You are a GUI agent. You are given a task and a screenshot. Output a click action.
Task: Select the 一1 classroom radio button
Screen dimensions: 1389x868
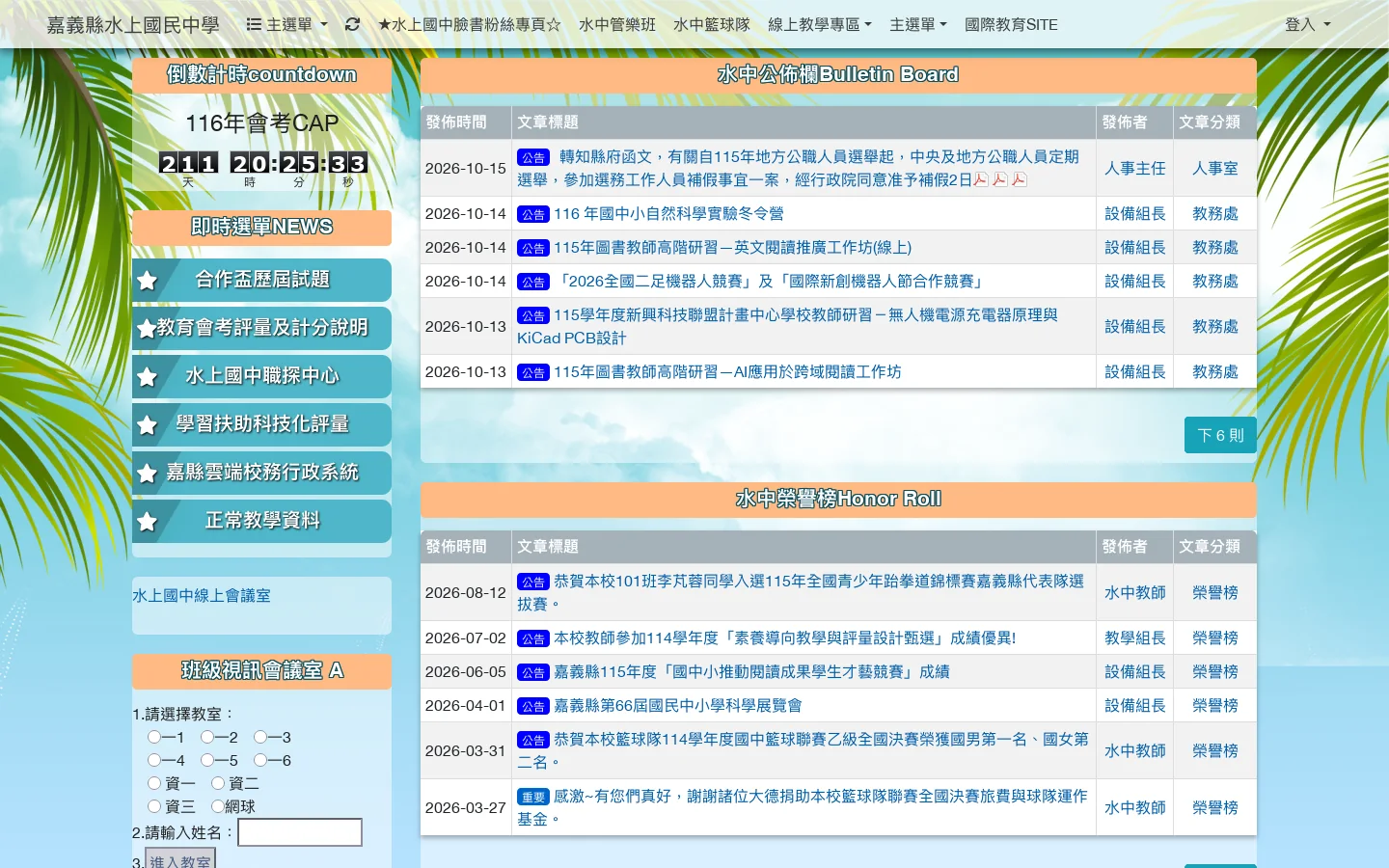pyautogui.click(x=154, y=737)
